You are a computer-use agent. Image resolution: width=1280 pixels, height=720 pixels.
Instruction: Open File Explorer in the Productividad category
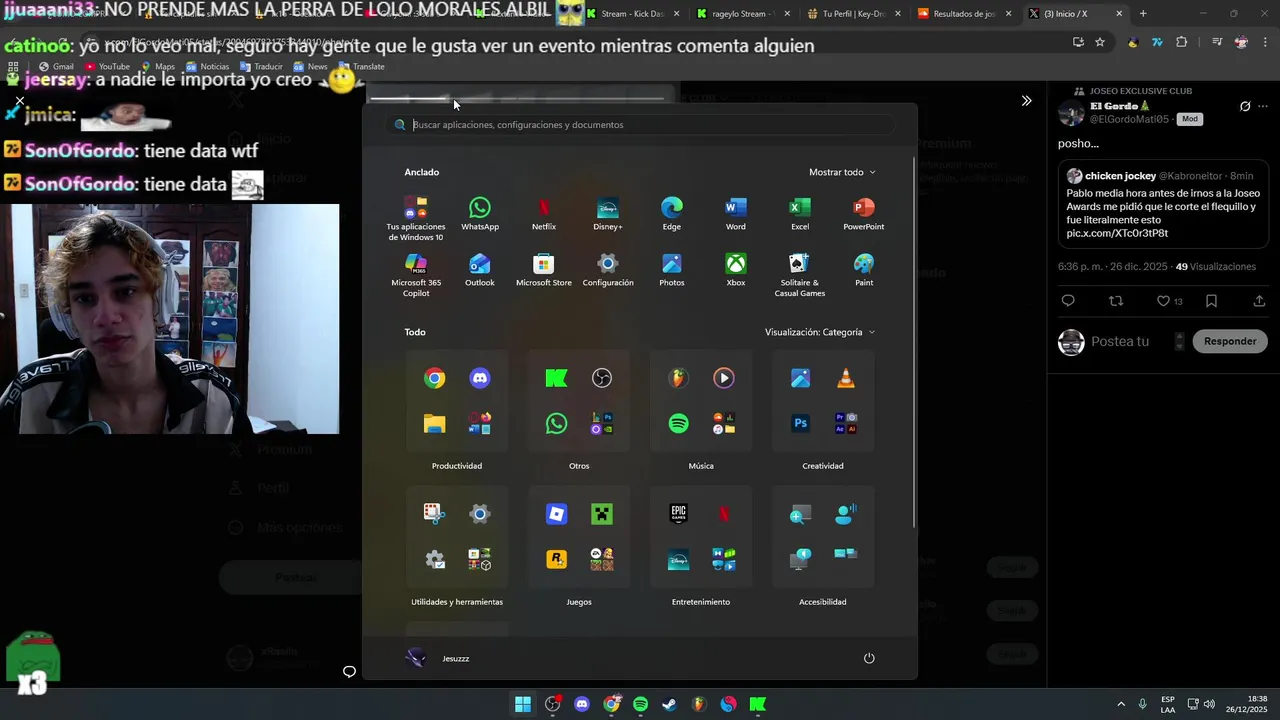(x=435, y=424)
